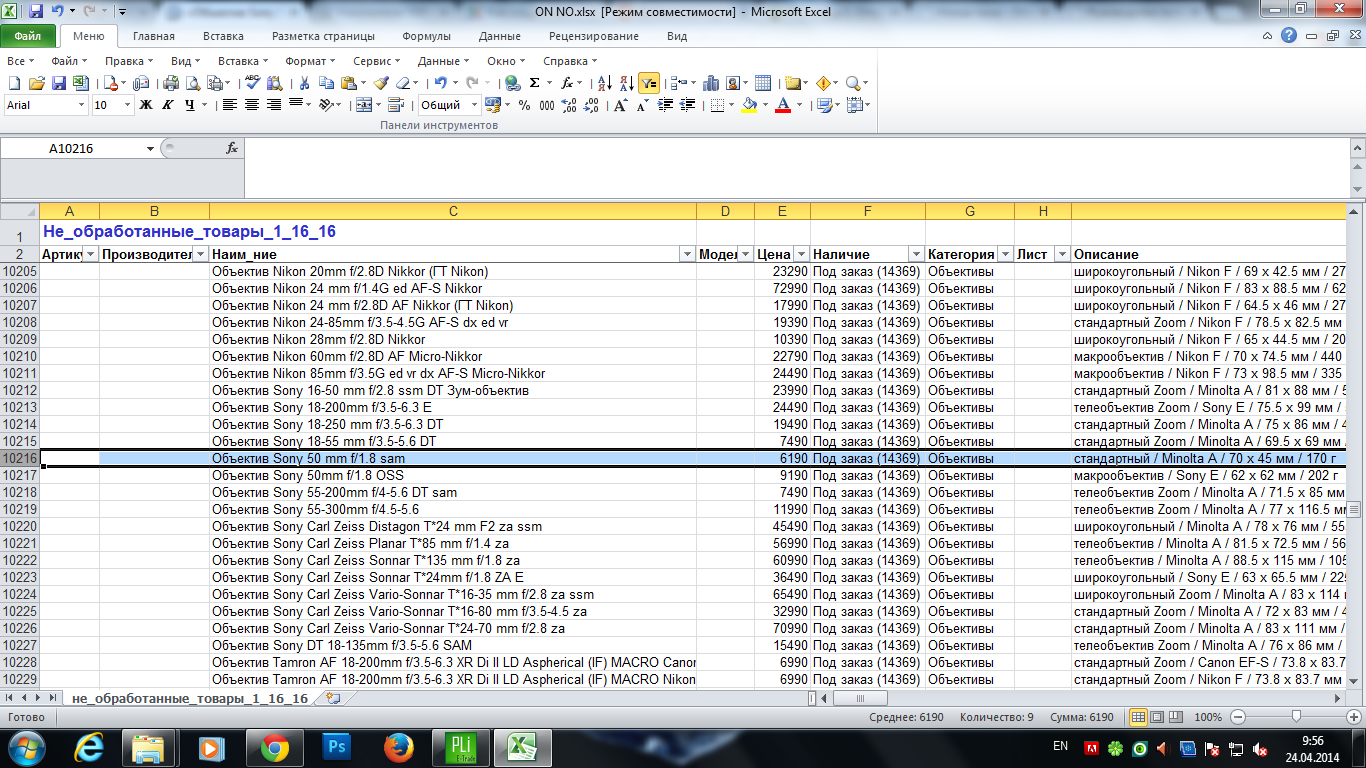Create a new blank workbook from the toolbar
This screenshot has width=1366, height=768.
click(15, 83)
